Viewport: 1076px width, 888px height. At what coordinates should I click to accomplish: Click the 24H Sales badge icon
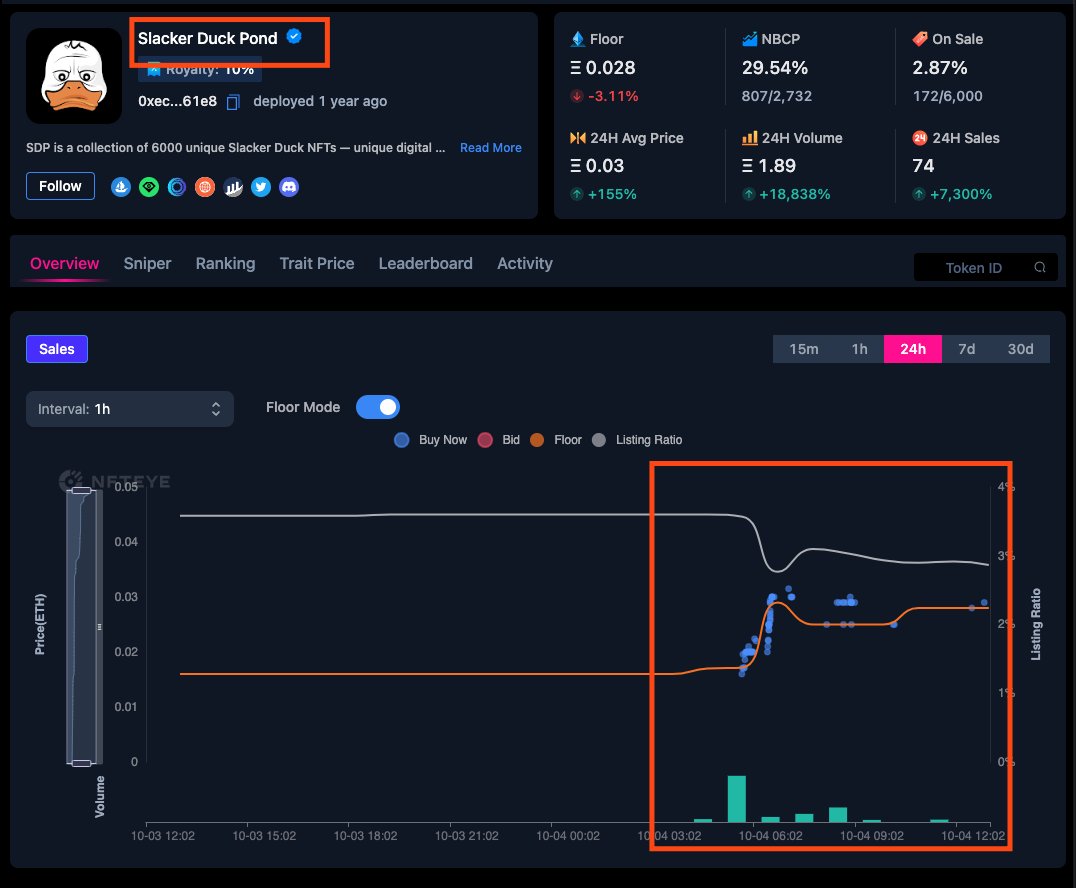pos(920,138)
